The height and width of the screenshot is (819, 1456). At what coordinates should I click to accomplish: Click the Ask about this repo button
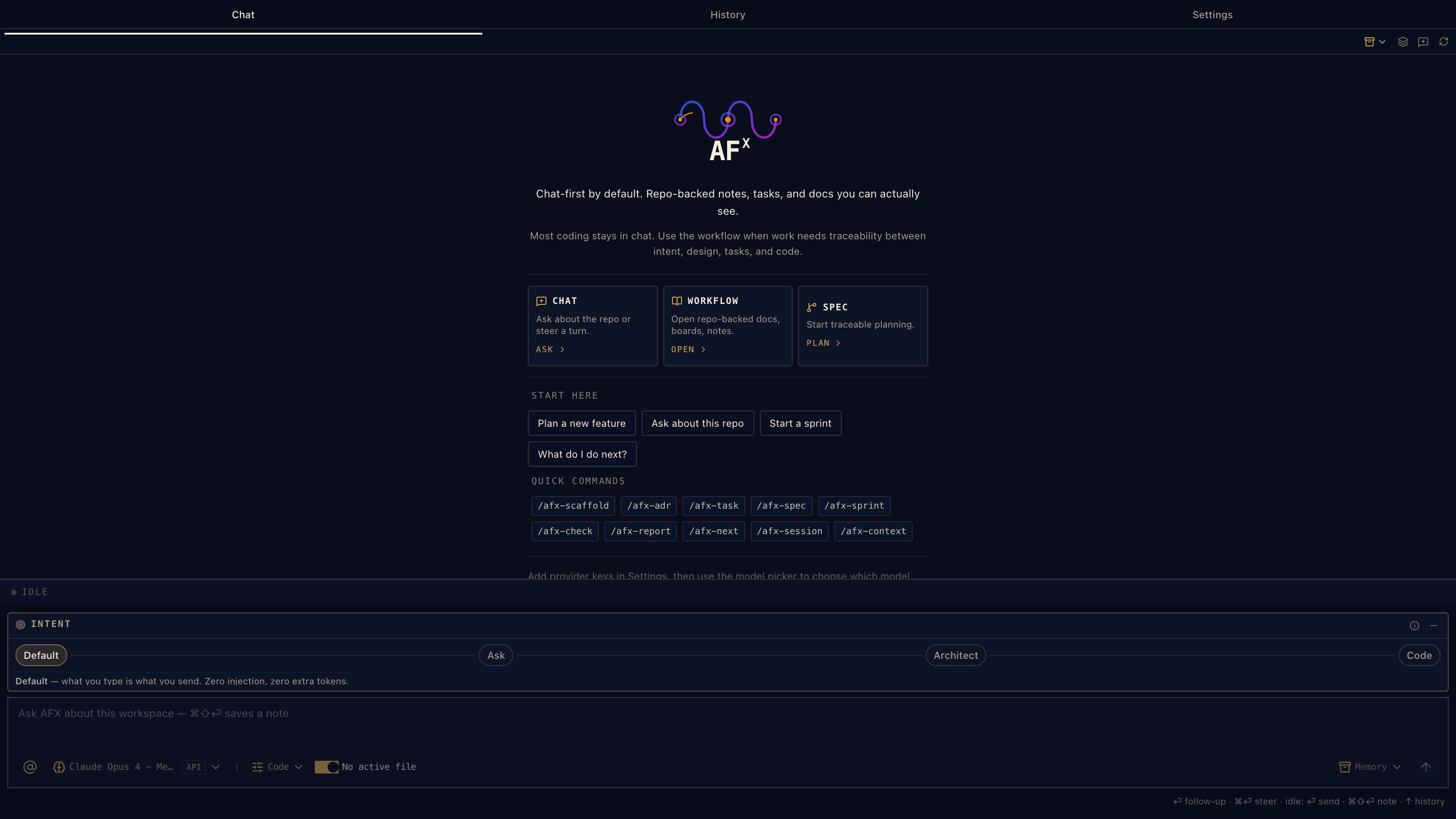[x=698, y=423]
